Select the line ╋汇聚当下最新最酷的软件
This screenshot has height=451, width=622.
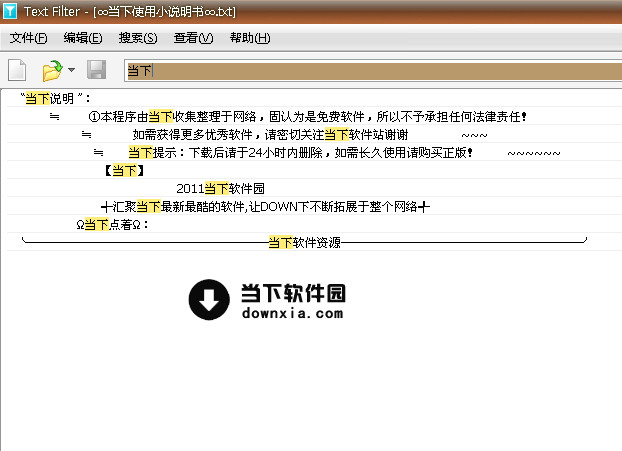click(x=315, y=206)
